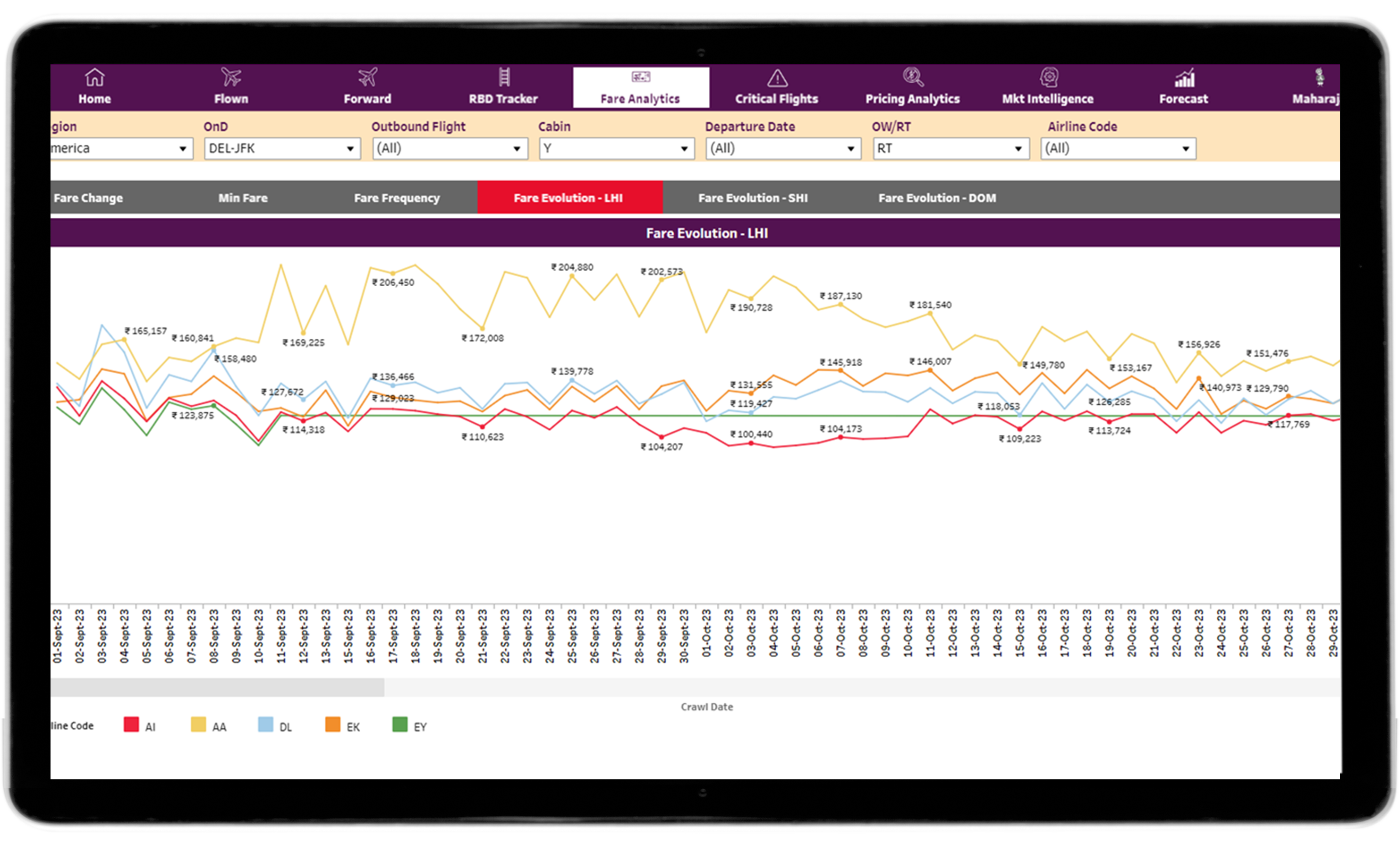Click the Fare Analytics ticket icon

click(x=640, y=77)
